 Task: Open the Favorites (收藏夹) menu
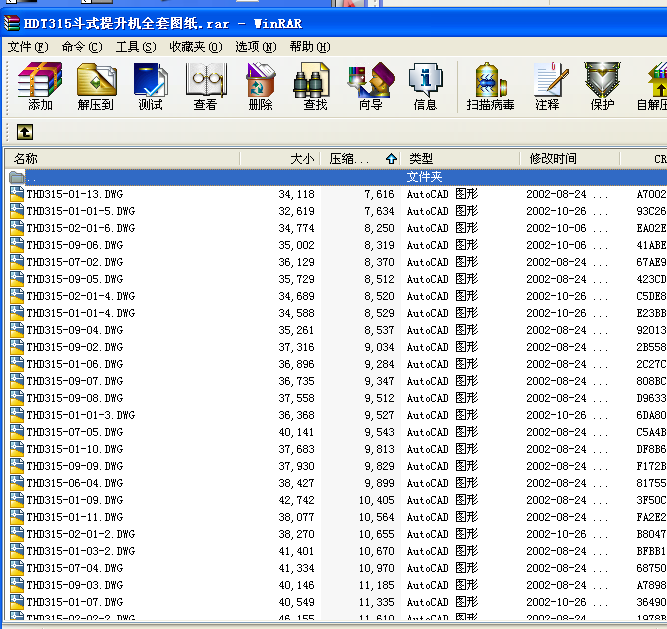click(x=196, y=47)
